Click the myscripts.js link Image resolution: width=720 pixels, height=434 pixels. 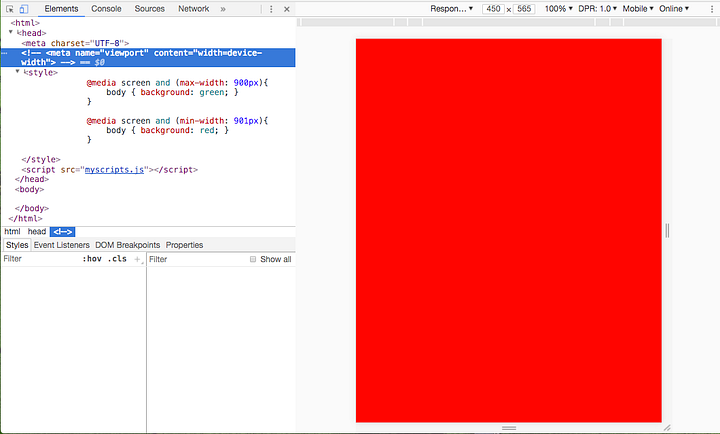pos(114,169)
